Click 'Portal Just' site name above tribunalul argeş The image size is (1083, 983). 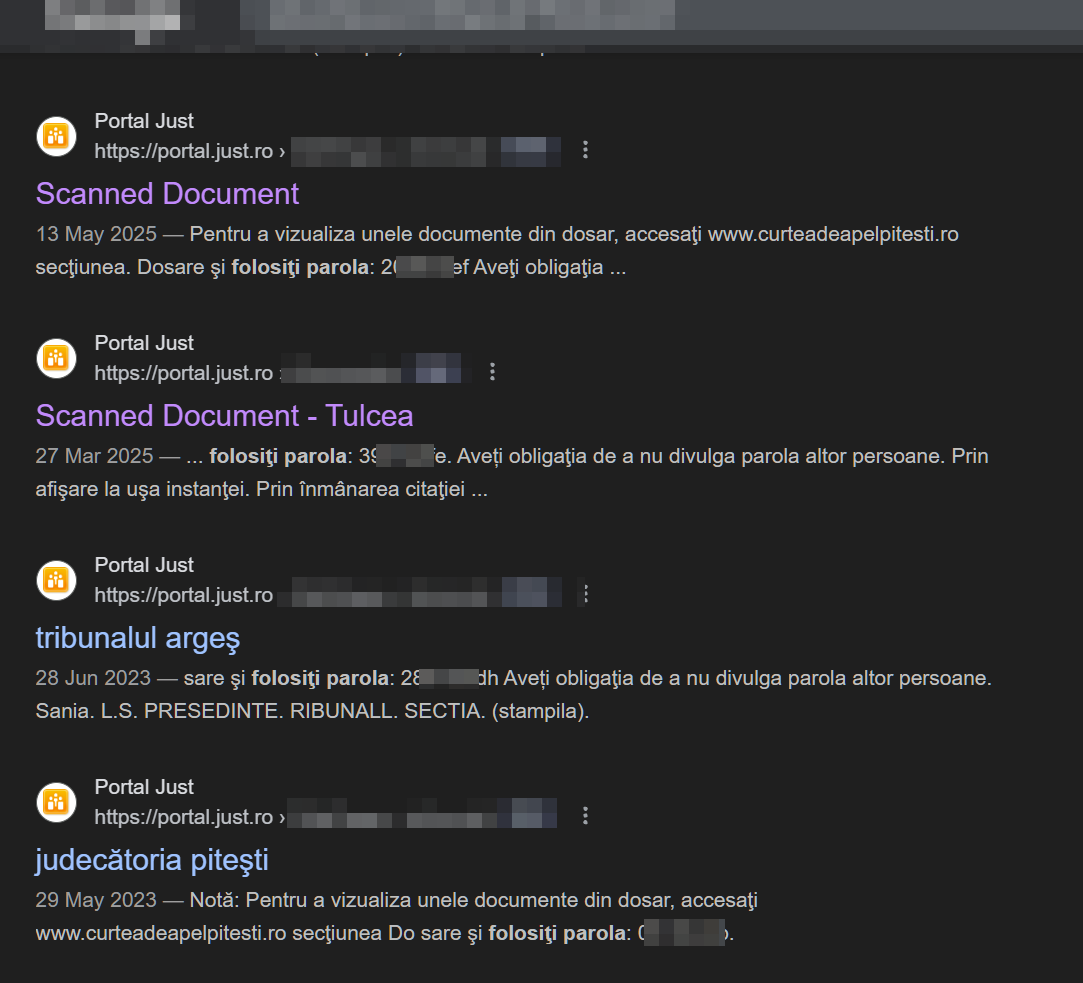click(x=144, y=565)
